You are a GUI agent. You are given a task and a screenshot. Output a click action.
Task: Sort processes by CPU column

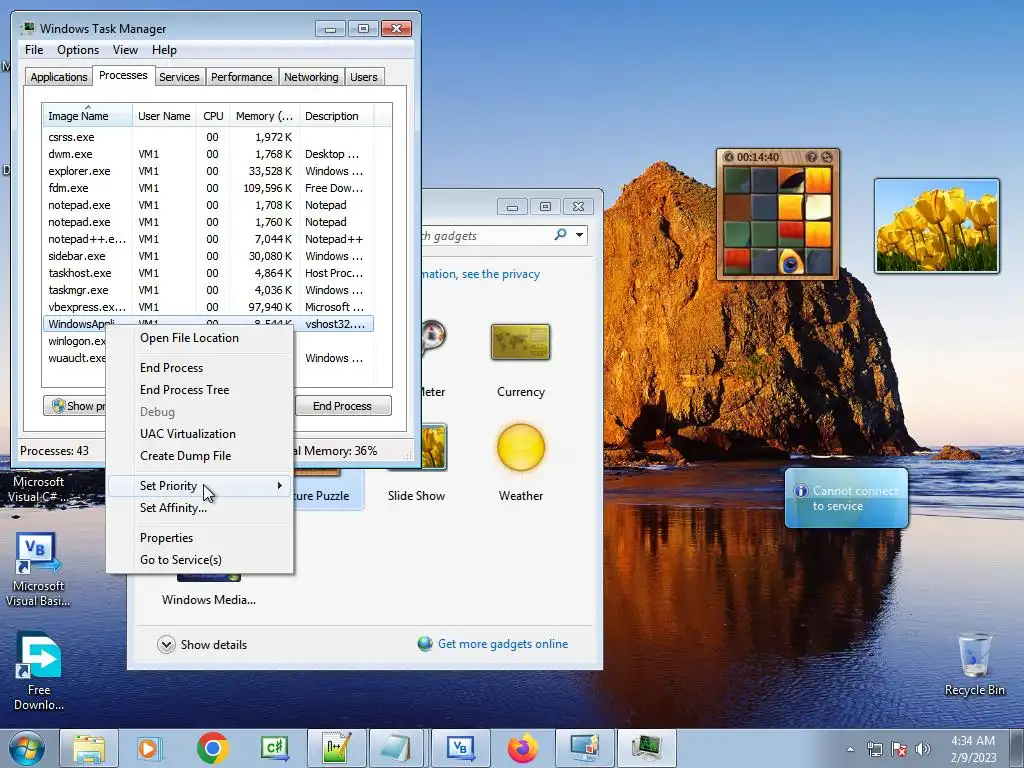(x=213, y=116)
